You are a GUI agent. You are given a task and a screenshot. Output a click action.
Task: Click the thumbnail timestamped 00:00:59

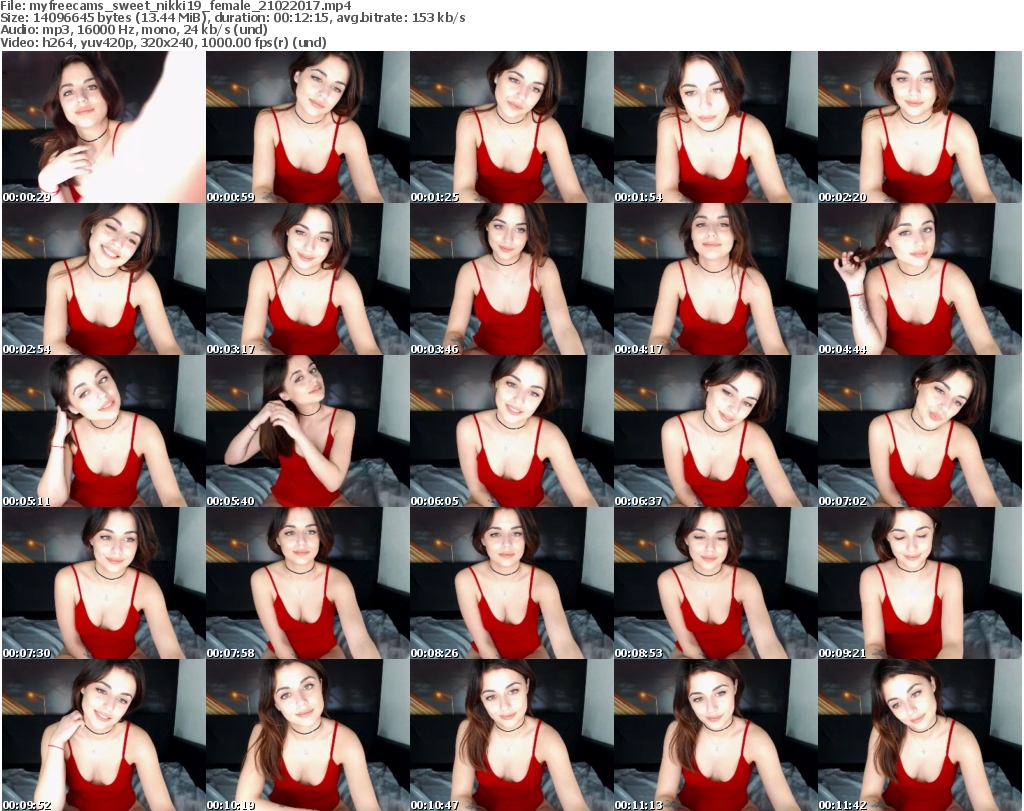pos(308,127)
